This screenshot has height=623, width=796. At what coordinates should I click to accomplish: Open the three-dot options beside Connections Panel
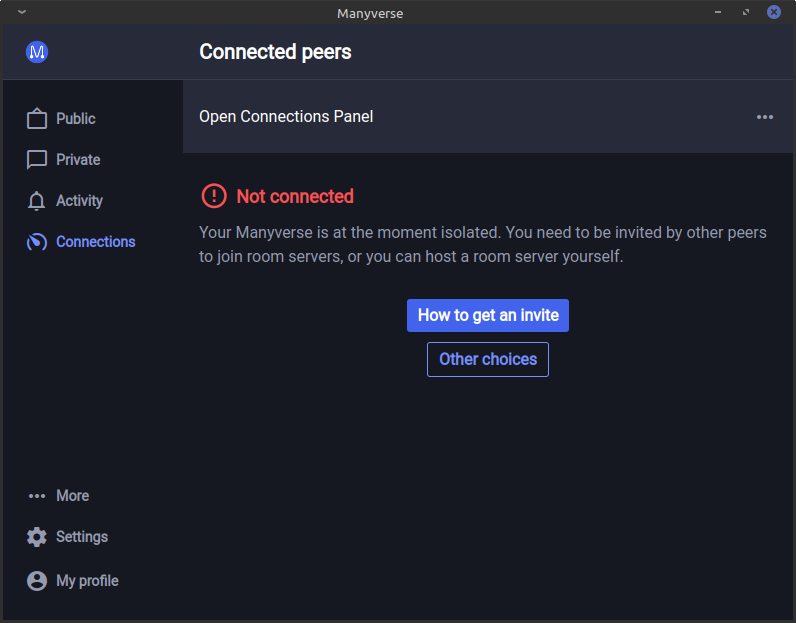[765, 117]
